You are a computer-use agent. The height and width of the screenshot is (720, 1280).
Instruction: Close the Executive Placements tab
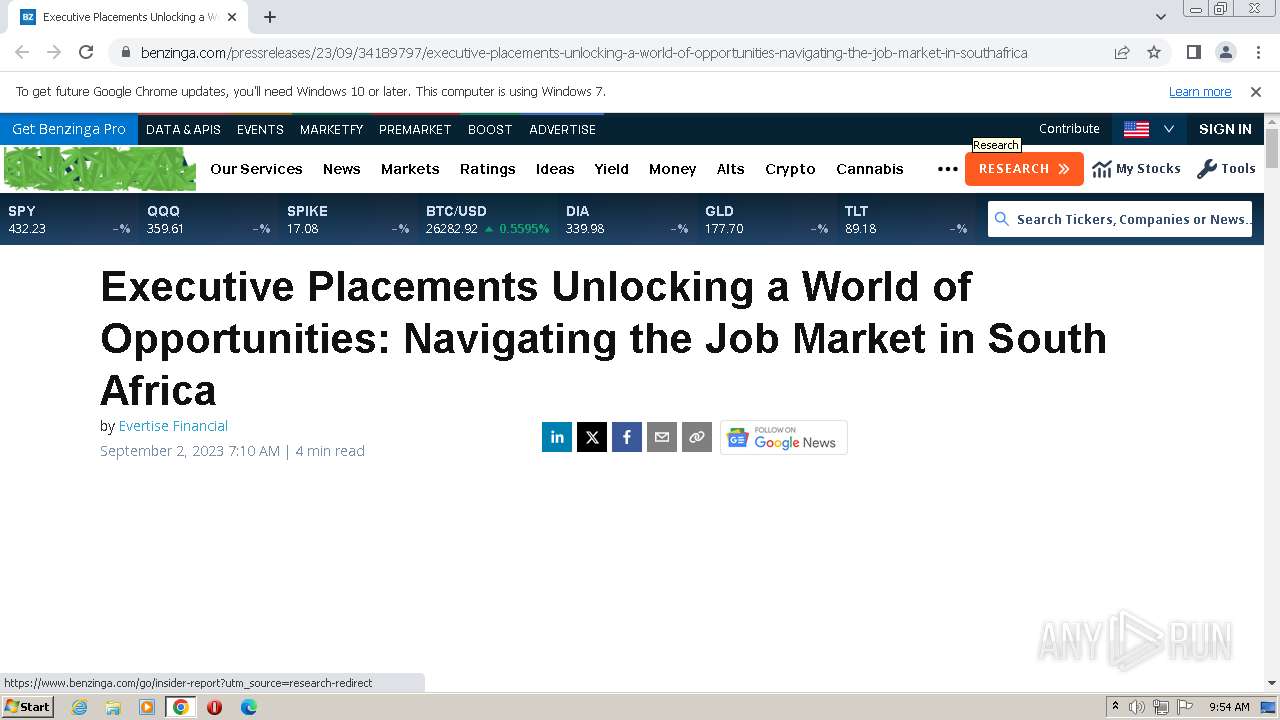click(233, 17)
